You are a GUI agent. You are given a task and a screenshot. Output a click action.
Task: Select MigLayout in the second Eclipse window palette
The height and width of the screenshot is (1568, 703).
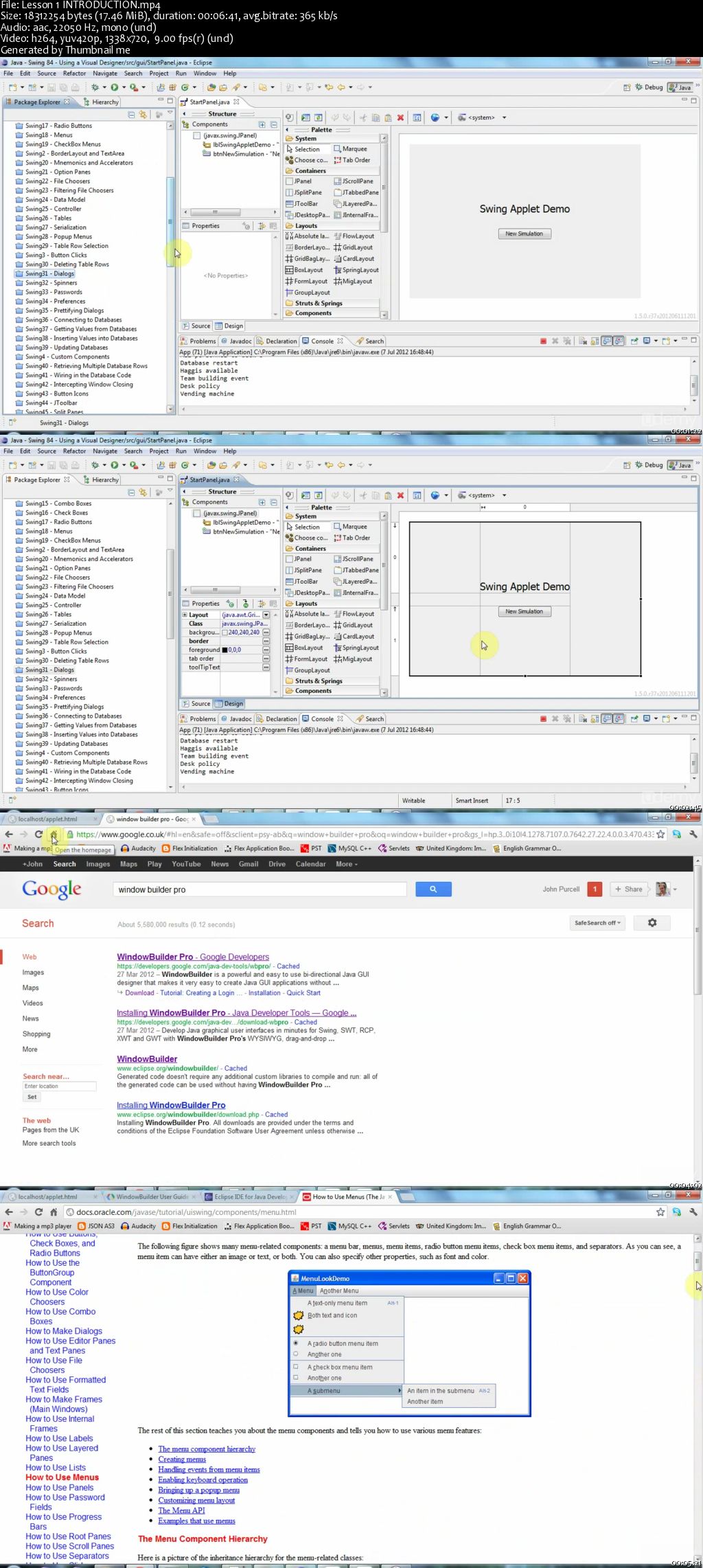click(353, 659)
